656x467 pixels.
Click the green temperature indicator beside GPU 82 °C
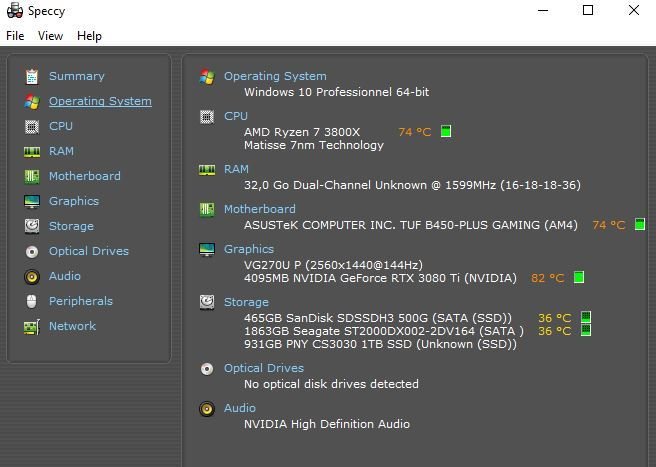pyautogui.click(x=579, y=277)
